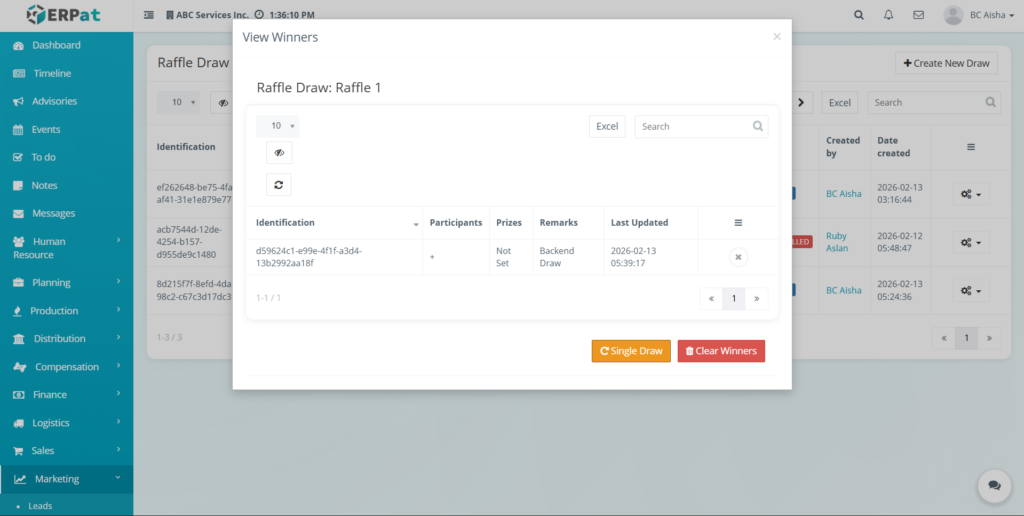
Task: Open the chat bubble widget
Action: tap(994, 485)
